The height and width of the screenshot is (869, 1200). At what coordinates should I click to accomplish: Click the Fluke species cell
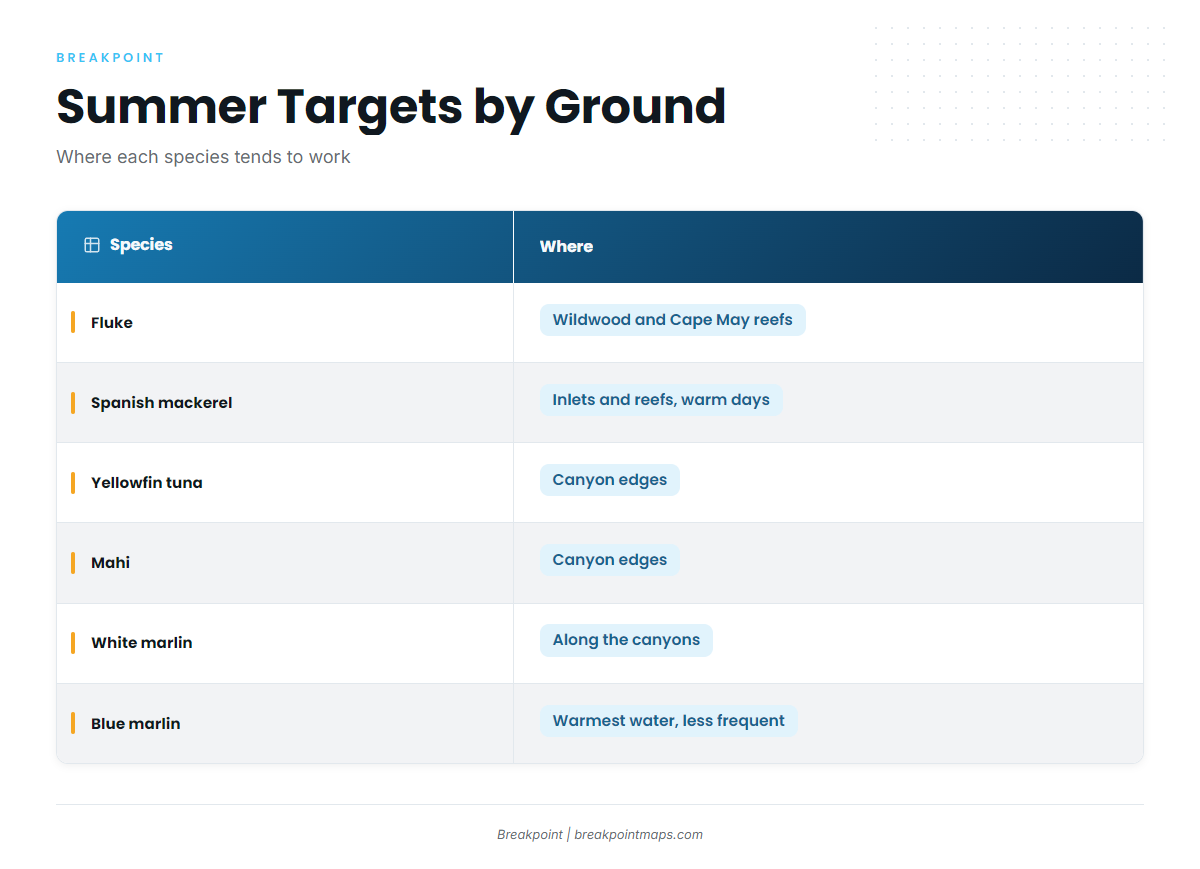(285, 323)
